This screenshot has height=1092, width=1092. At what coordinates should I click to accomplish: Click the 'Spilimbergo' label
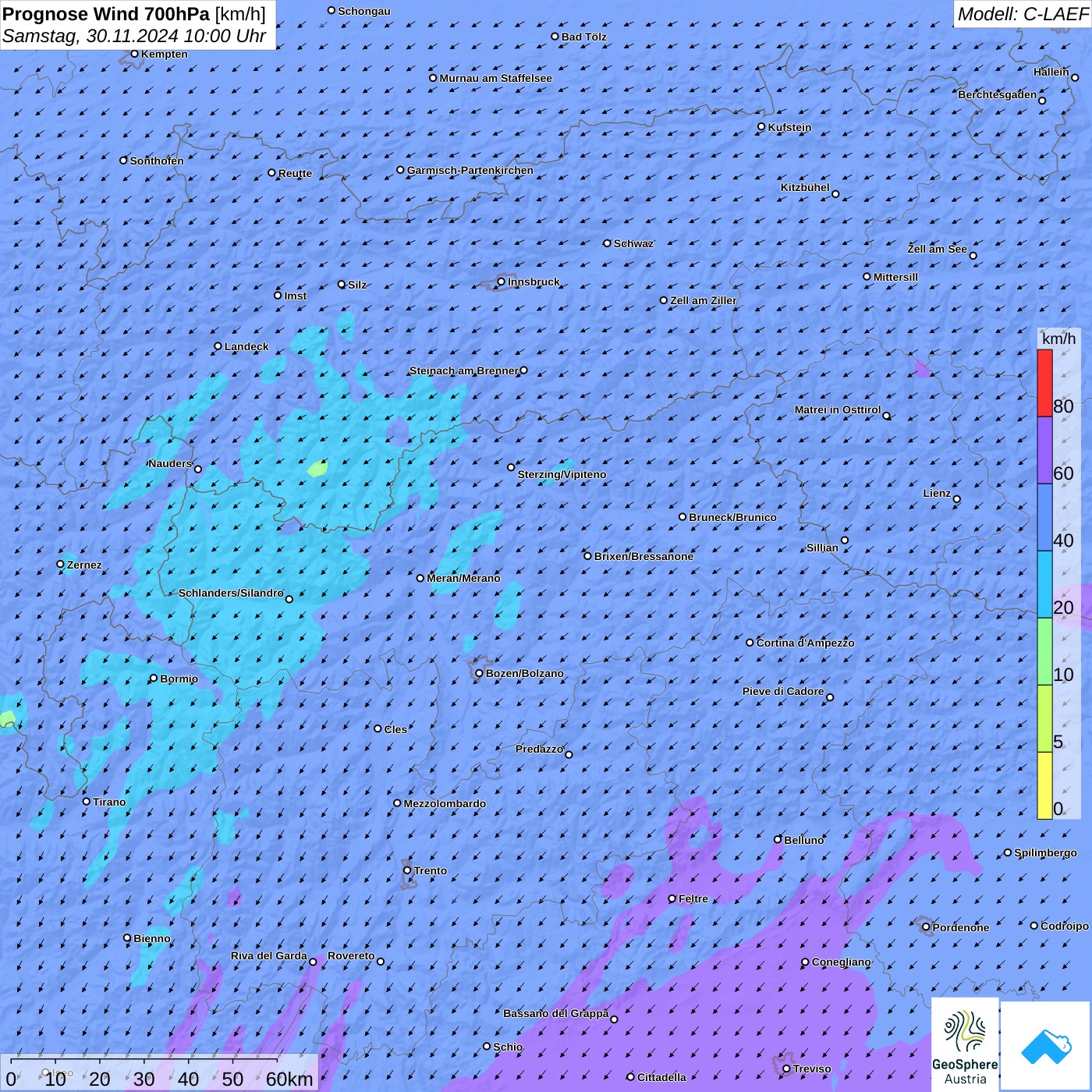pyautogui.click(x=1045, y=853)
